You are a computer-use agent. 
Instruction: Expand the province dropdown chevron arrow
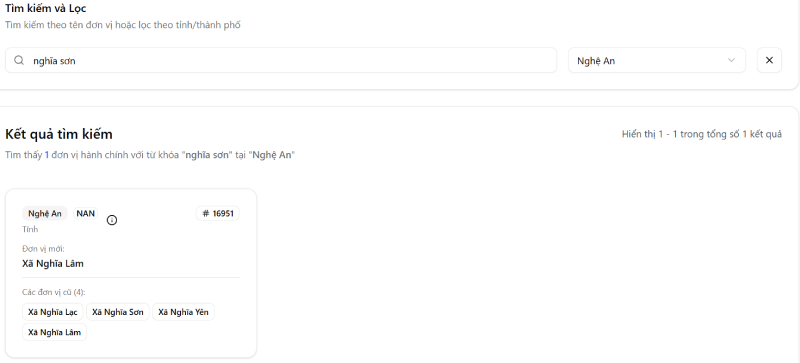(x=731, y=60)
